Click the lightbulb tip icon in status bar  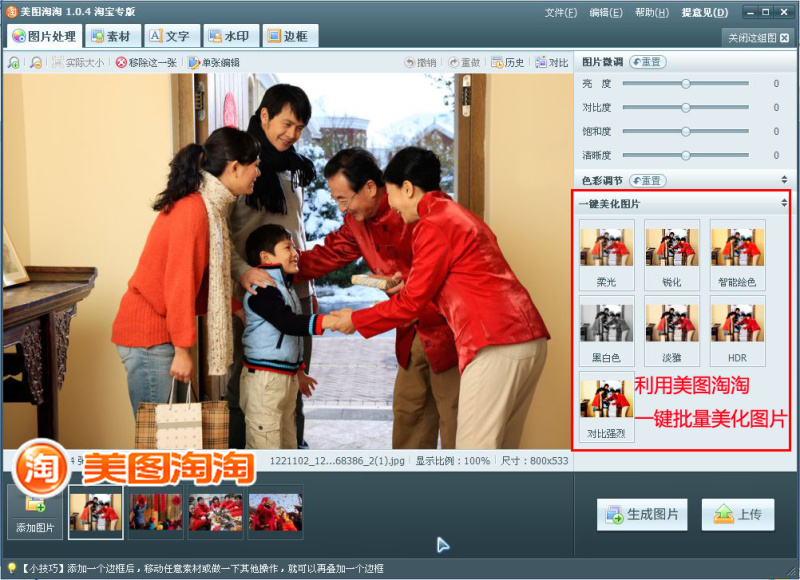click(x=11, y=569)
